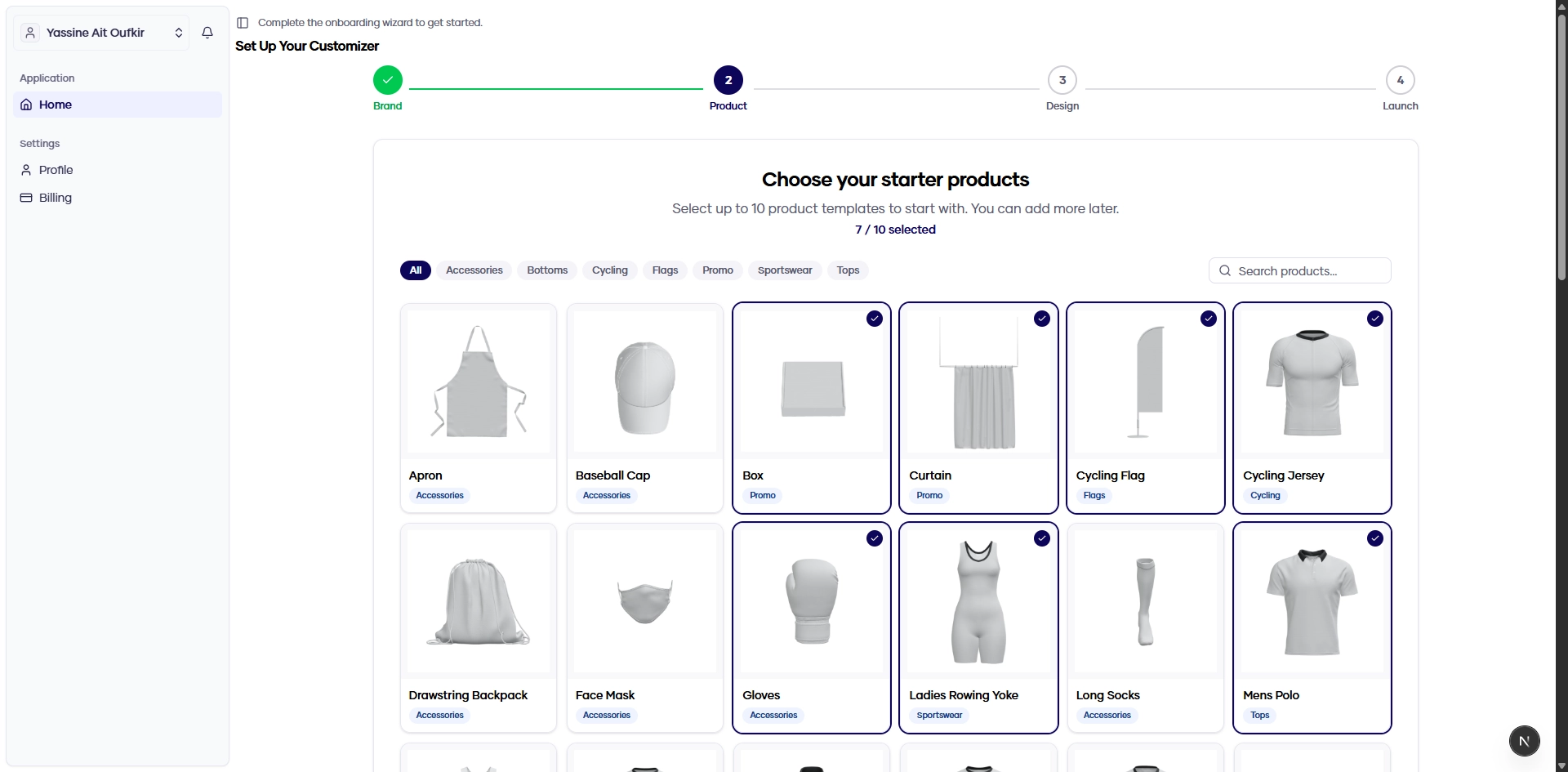1568x772 pixels.
Task: Click the scrollbar down arrow
Action: [1561, 765]
